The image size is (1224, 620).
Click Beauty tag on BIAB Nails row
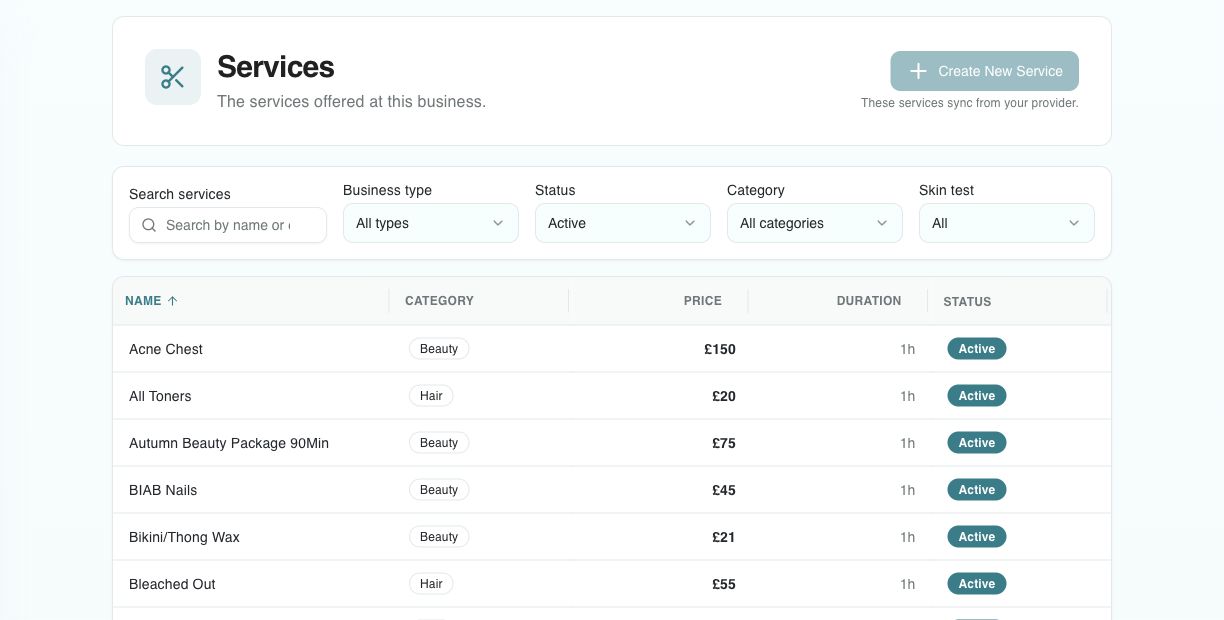(x=439, y=490)
